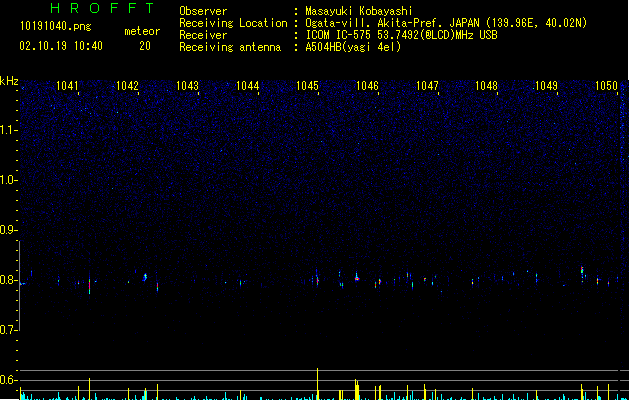Click the kHz axis unit label
Screen dimensions: 629x400
pyautogui.click(x=9, y=81)
